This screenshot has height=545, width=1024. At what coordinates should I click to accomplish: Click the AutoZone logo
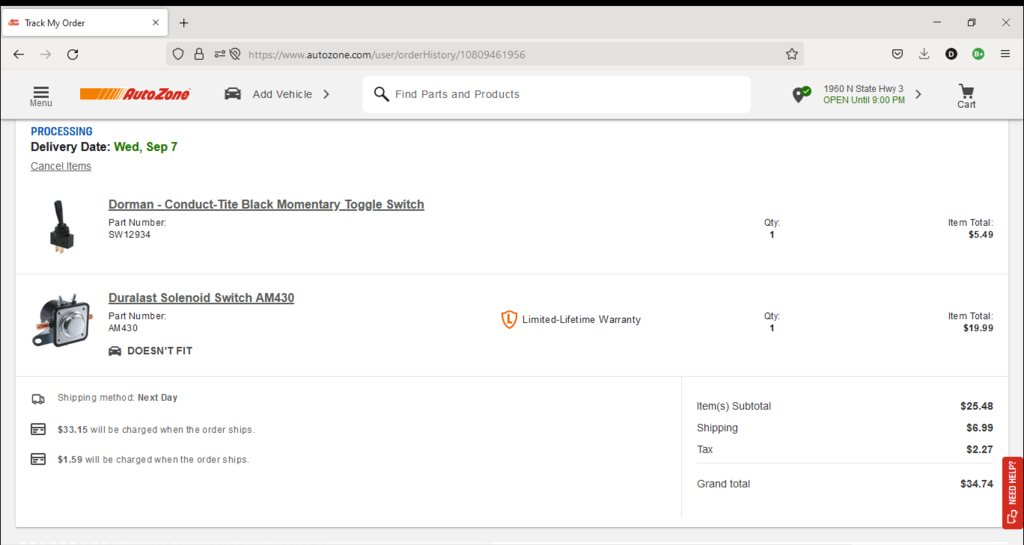[x=135, y=94]
